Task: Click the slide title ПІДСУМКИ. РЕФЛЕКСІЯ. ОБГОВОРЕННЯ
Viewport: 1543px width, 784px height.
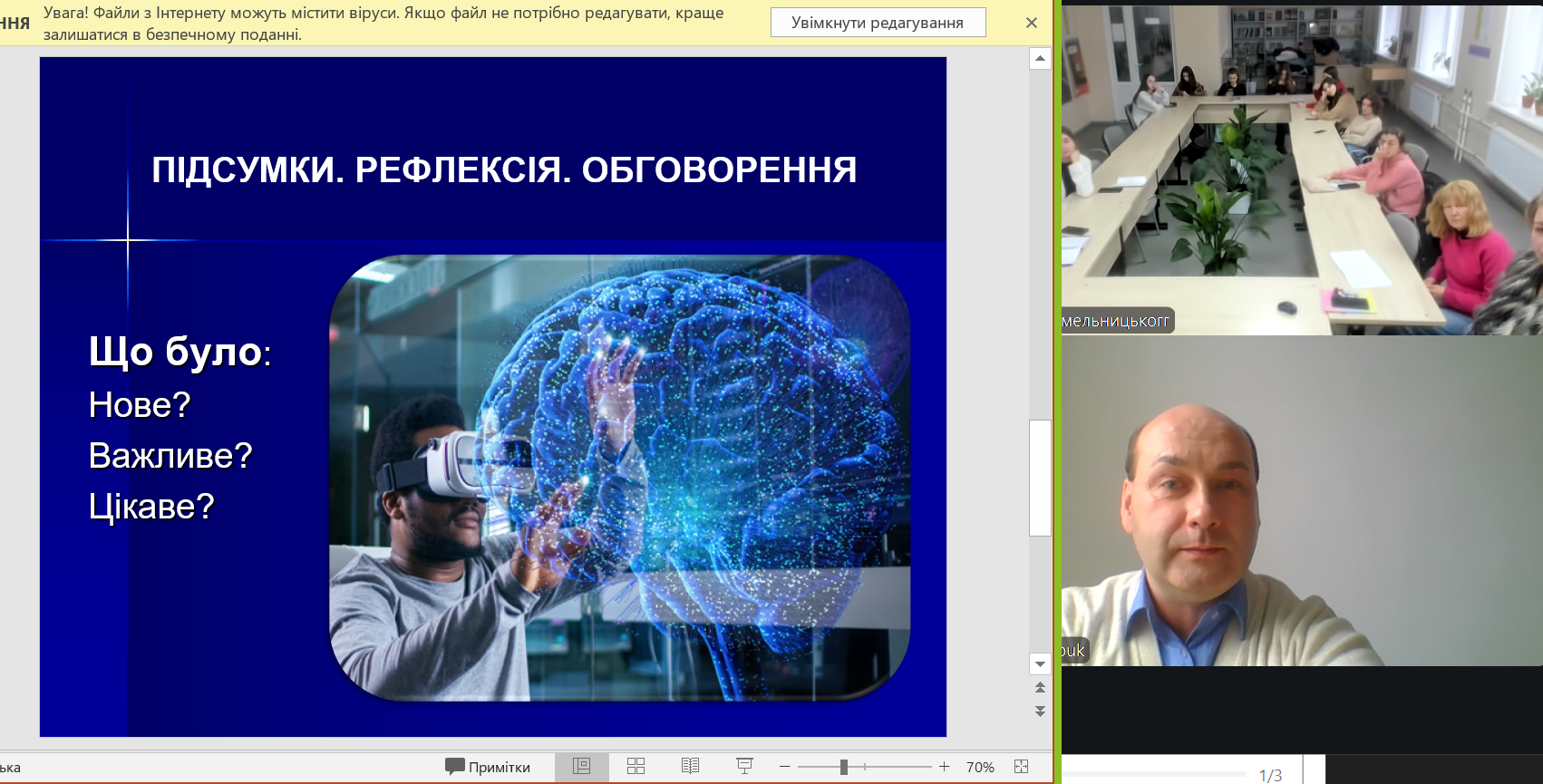Action: pos(504,170)
